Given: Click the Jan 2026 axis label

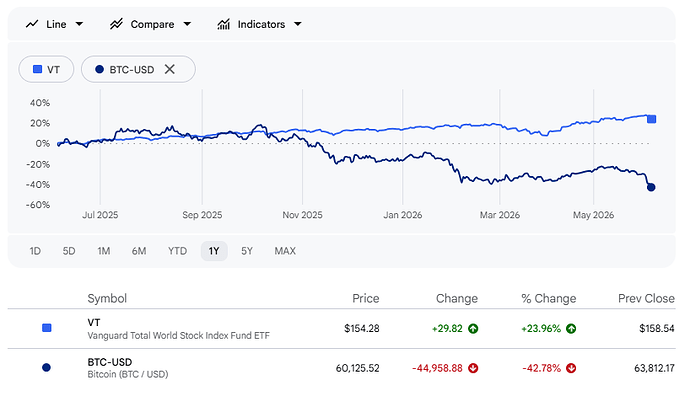Looking at the screenshot, I should 403,215.
